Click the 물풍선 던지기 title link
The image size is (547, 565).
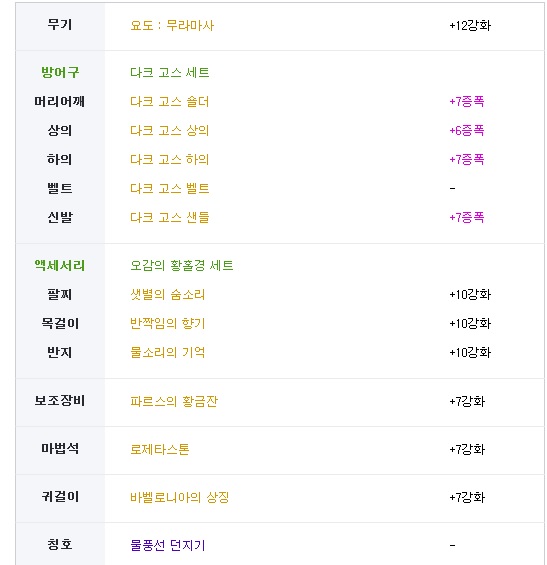pyautogui.click(x=168, y=545)
